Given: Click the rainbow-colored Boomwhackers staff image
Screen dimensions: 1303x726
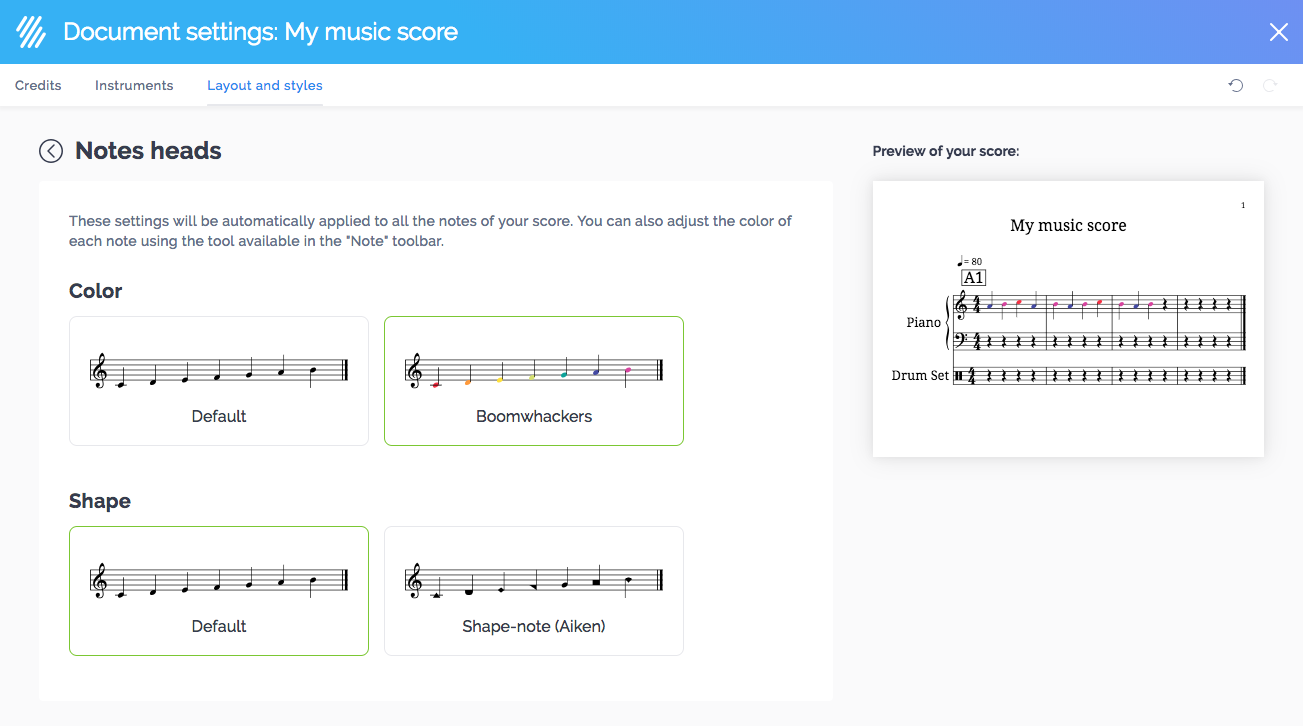Looking at the screenshot, I should click(x=534, y=371).
